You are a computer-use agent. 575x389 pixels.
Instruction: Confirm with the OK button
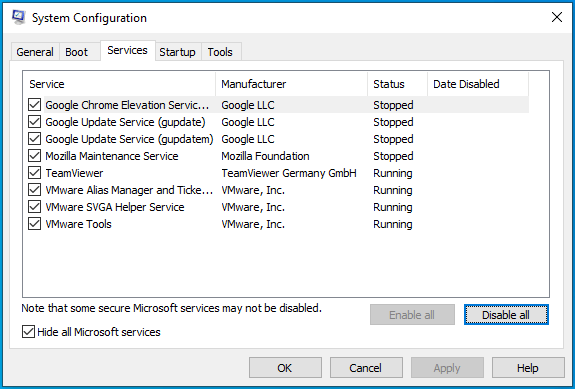[285, 368]
